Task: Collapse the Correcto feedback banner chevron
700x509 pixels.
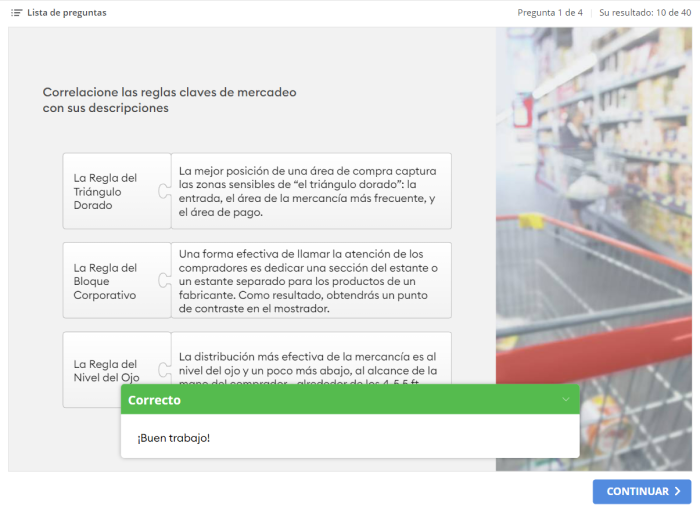Action: (x=565, y=400)
